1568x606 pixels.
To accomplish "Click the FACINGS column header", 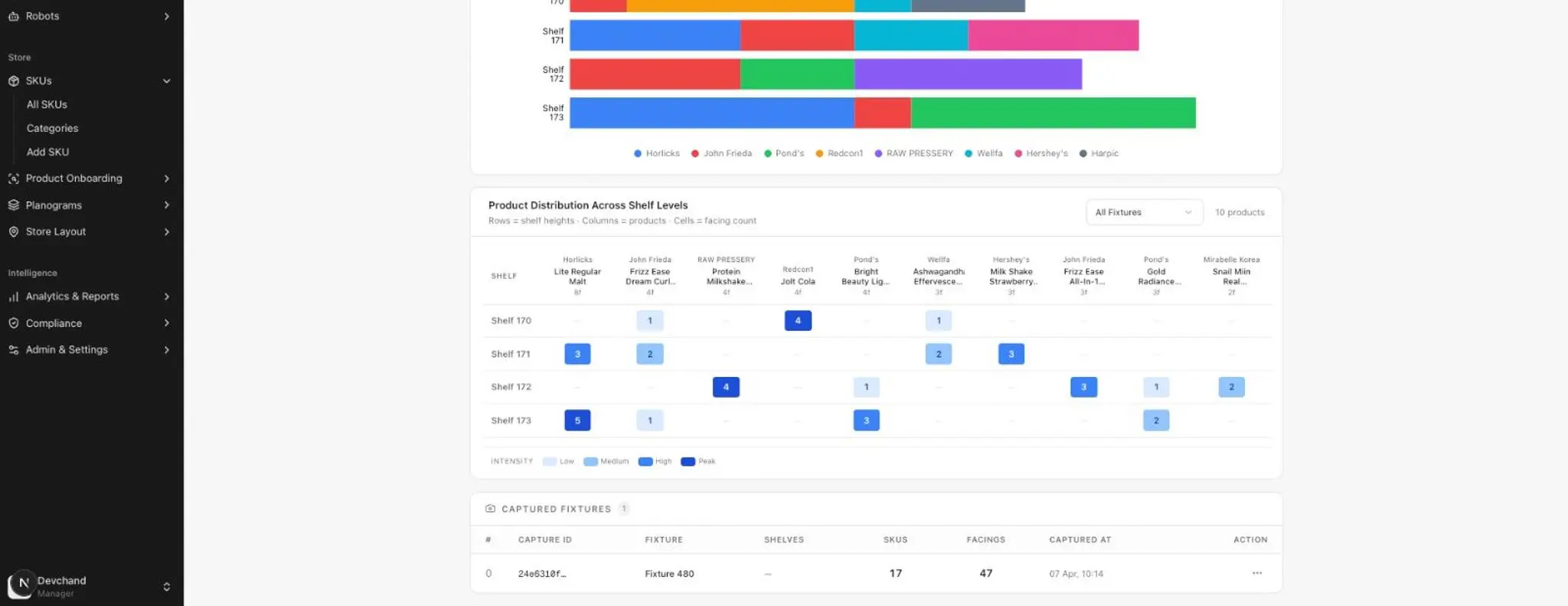I will click(985, 540).
